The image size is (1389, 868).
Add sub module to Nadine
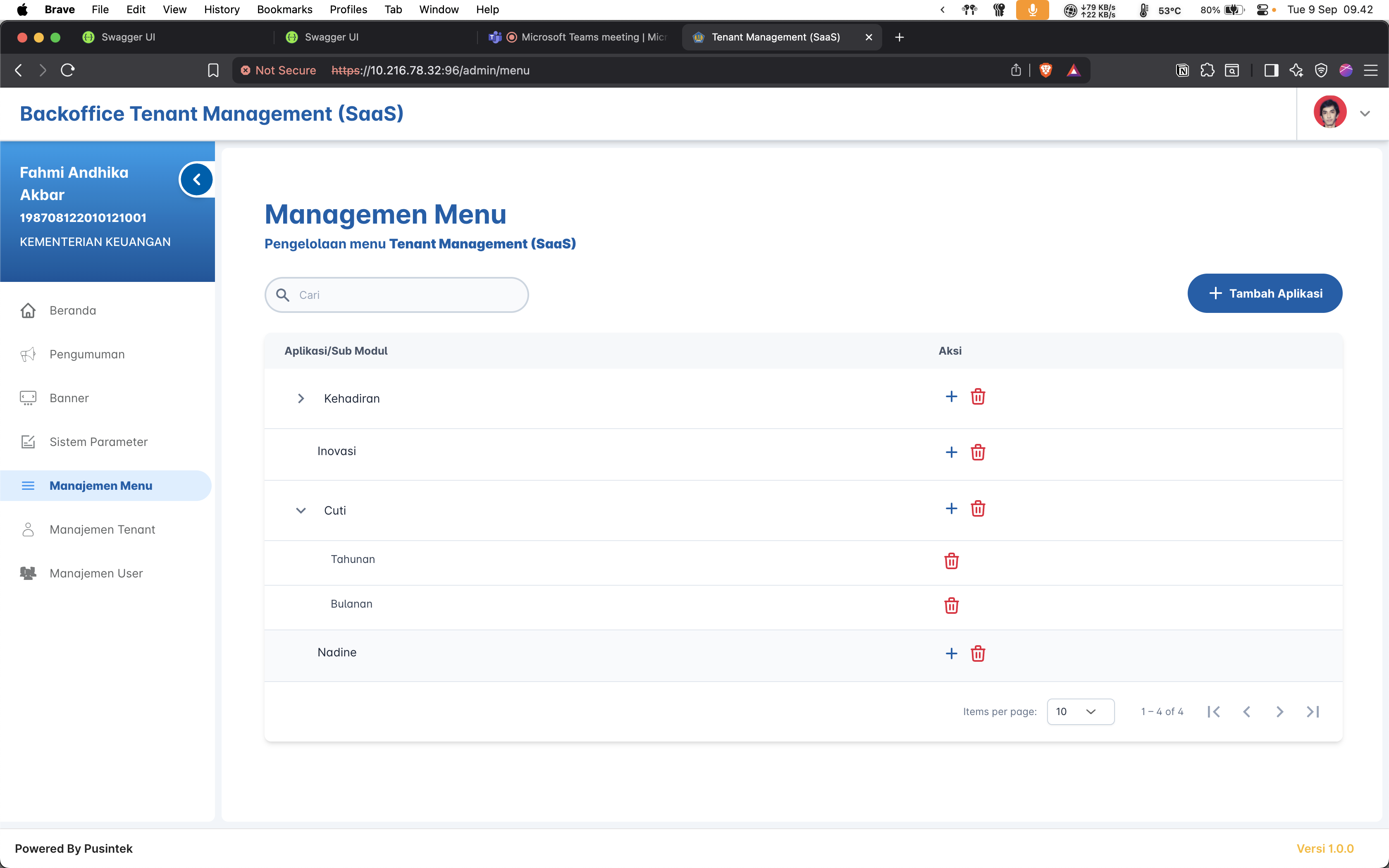951,653
